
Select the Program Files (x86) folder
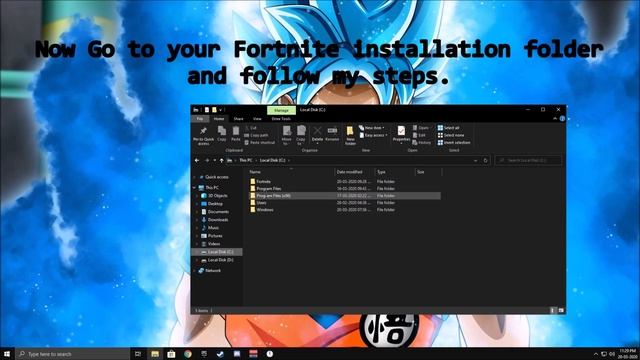tap(344, 196)
